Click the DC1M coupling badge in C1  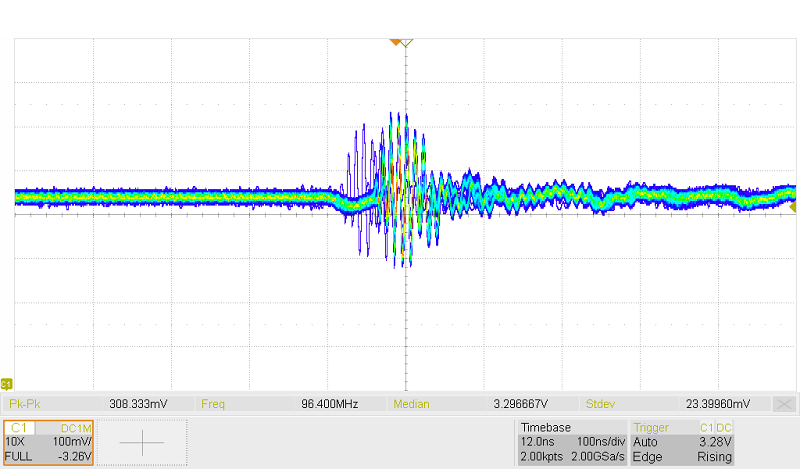click(x=76, y=427)
